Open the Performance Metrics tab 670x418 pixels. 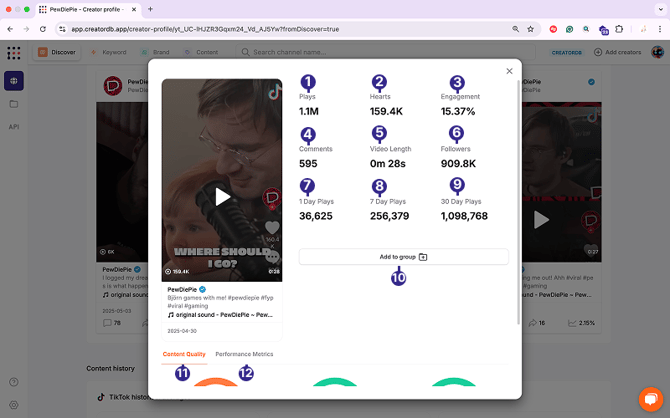pyautogui.click(x=244, y=354)
